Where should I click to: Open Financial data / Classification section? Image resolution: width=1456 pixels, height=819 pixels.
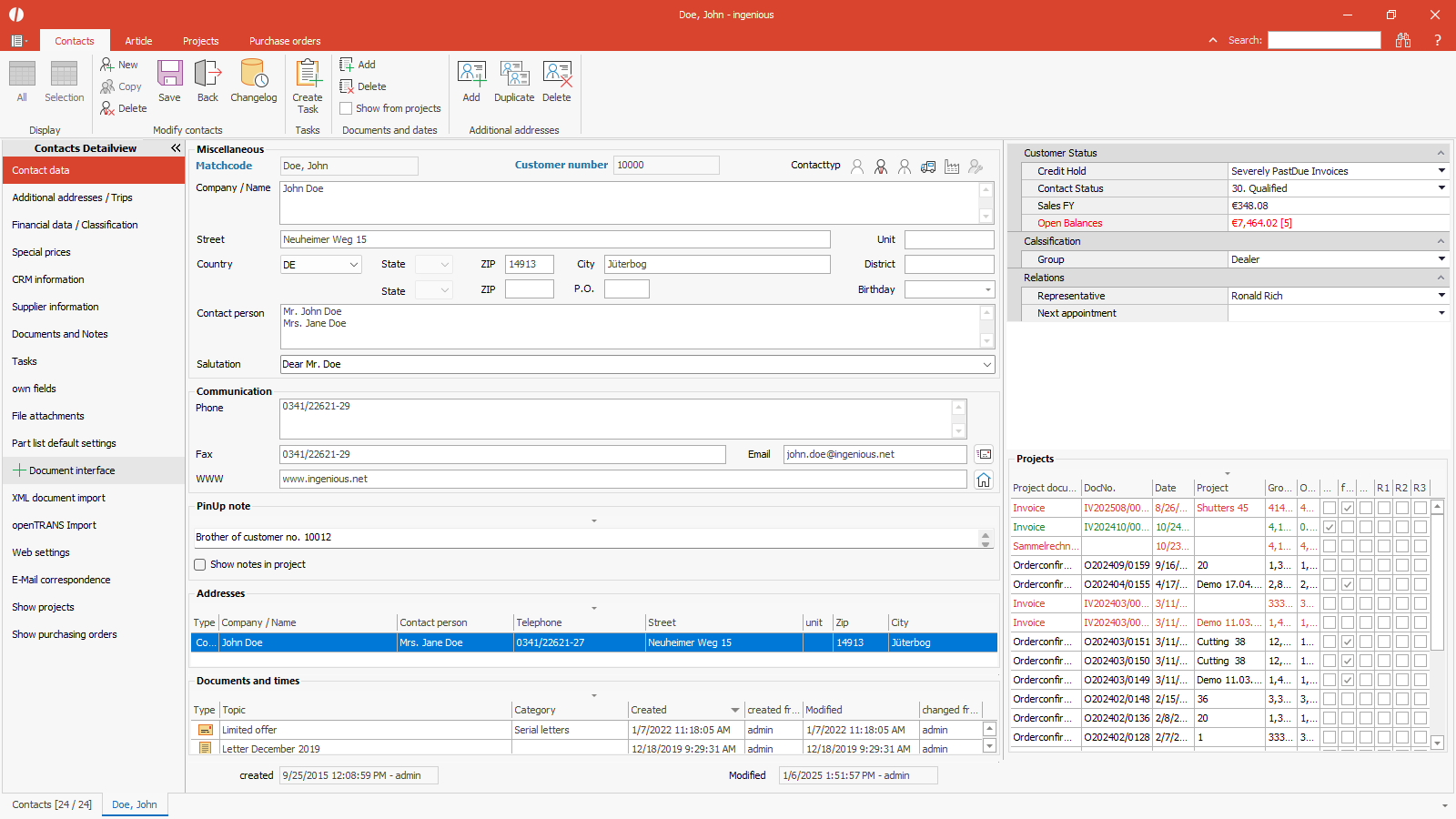75,225
